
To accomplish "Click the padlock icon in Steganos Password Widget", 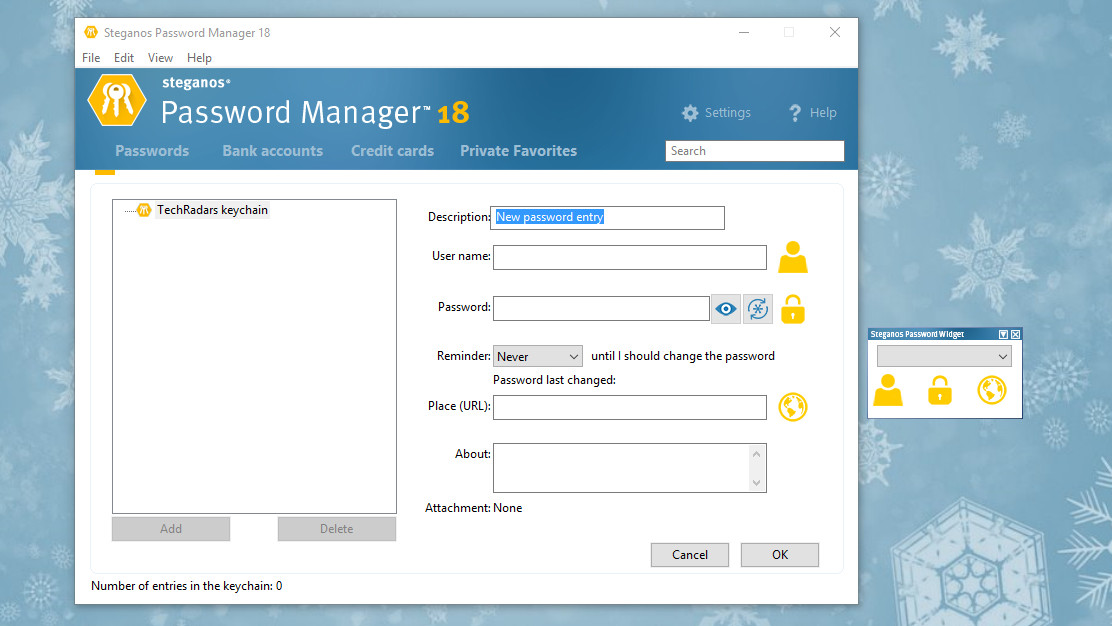I will point(940,390).
